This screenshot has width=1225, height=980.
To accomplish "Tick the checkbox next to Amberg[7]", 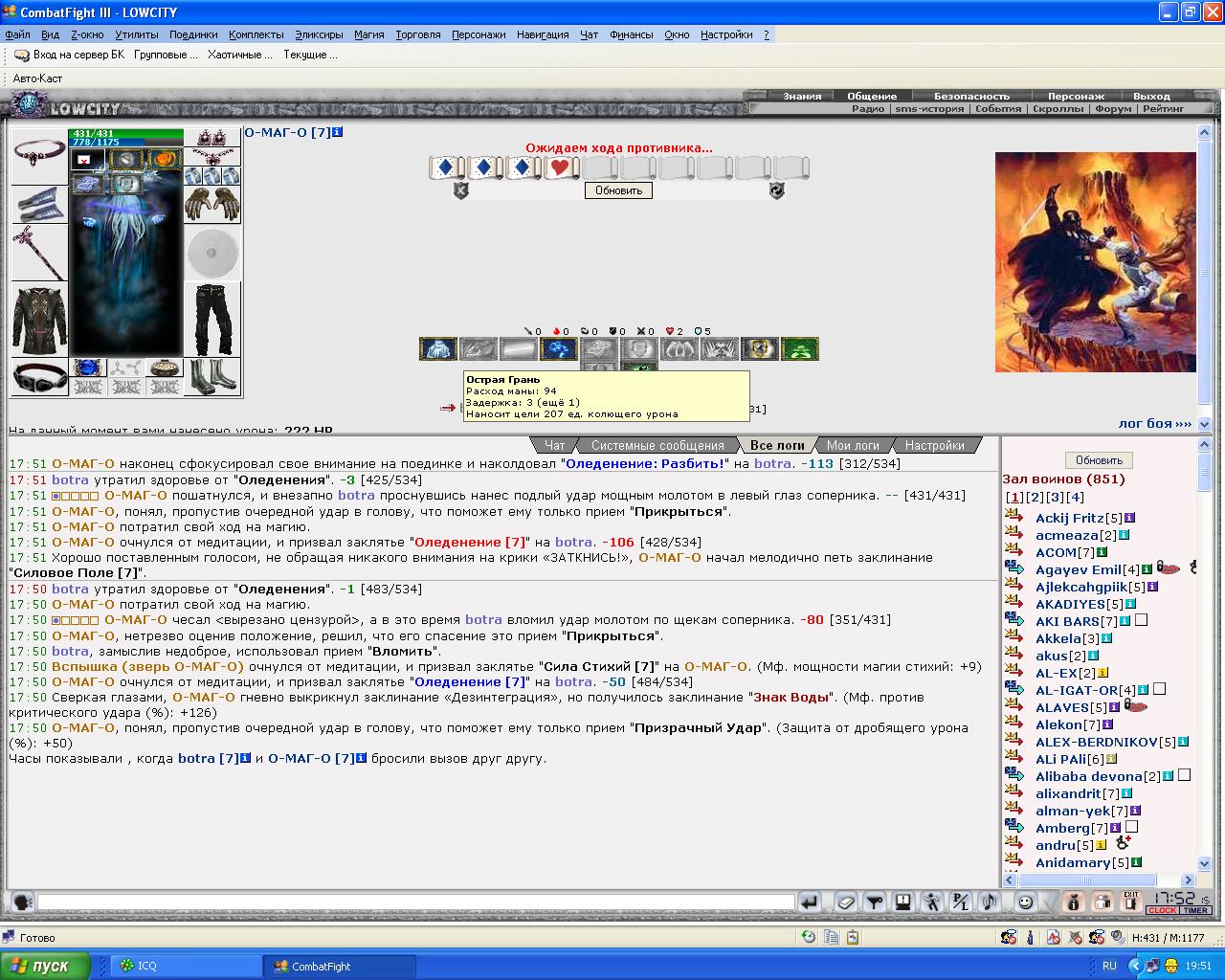I will pos(1131,827).
